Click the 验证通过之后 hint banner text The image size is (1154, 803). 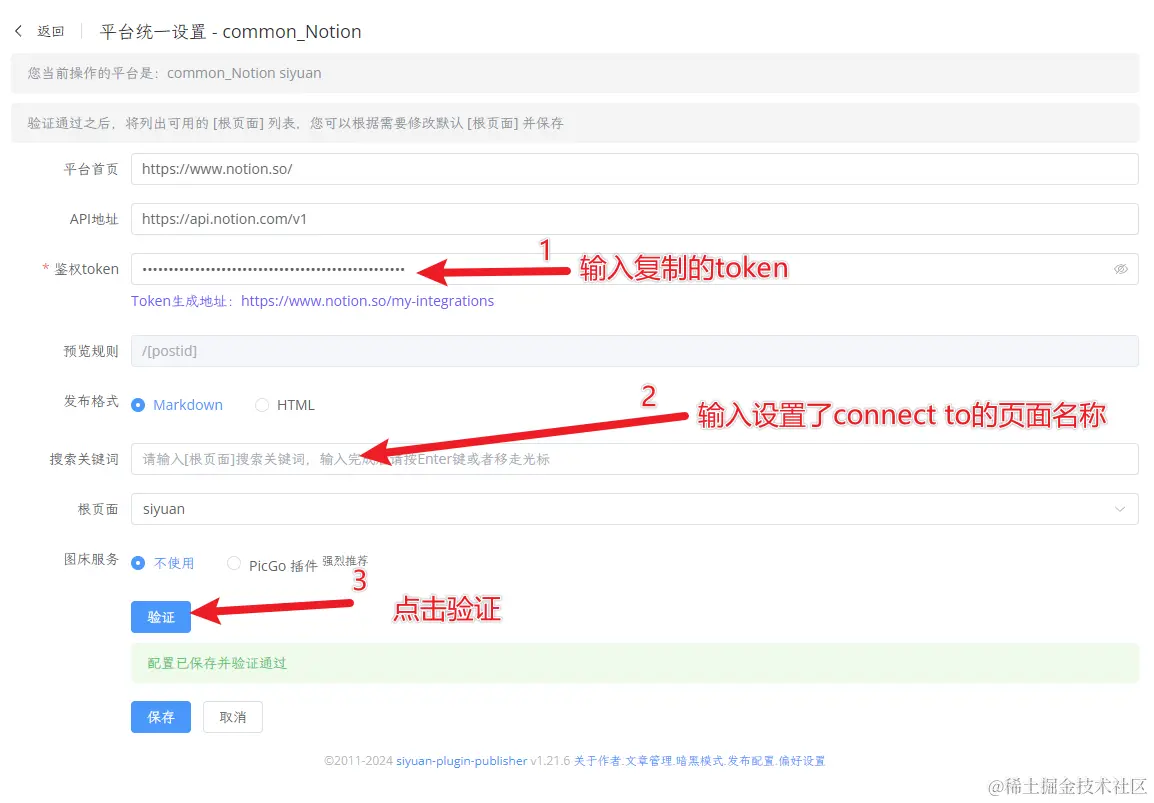tap(295, 123)
